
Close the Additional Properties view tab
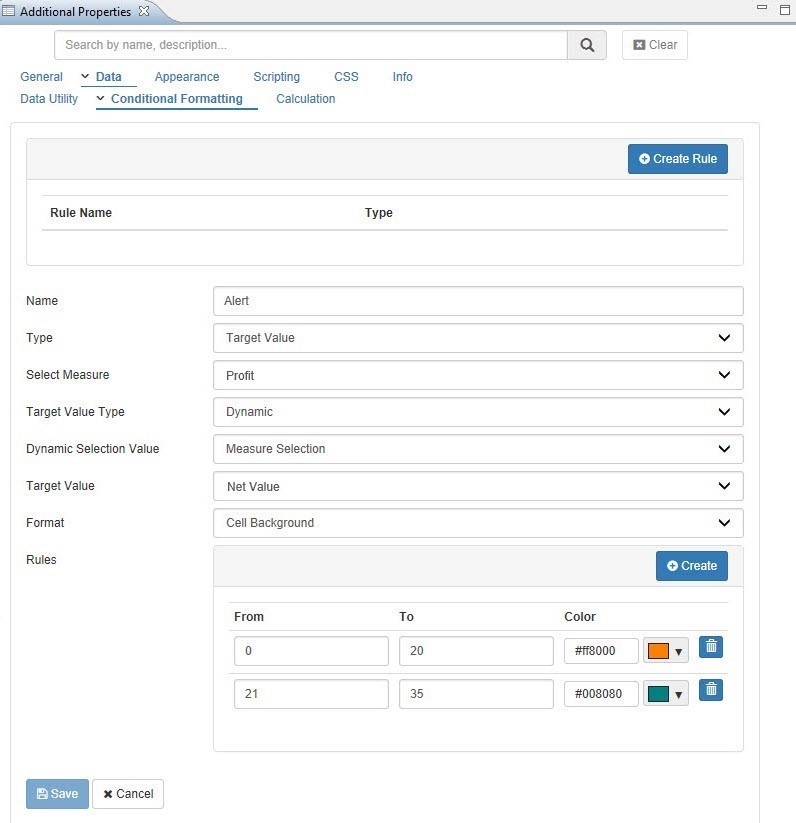click(x=144, y=11)
